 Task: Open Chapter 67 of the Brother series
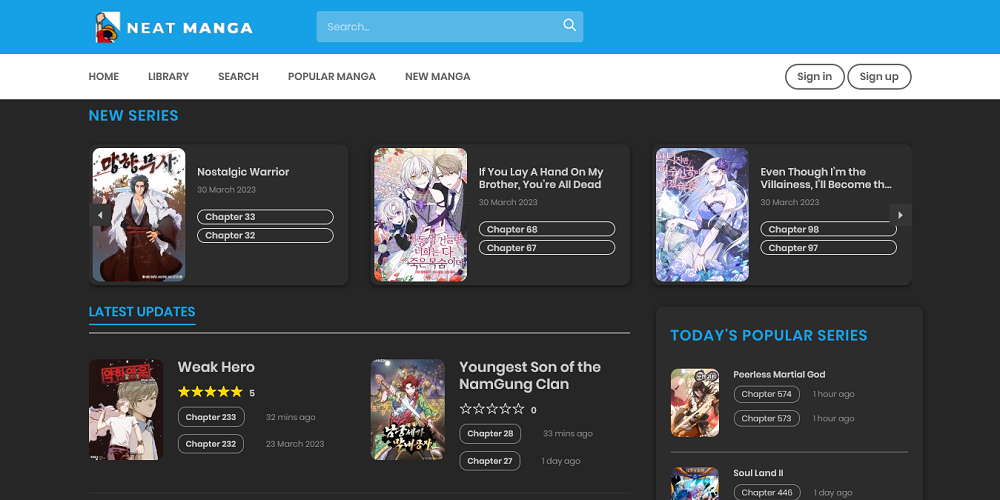(x=547, y=247)
